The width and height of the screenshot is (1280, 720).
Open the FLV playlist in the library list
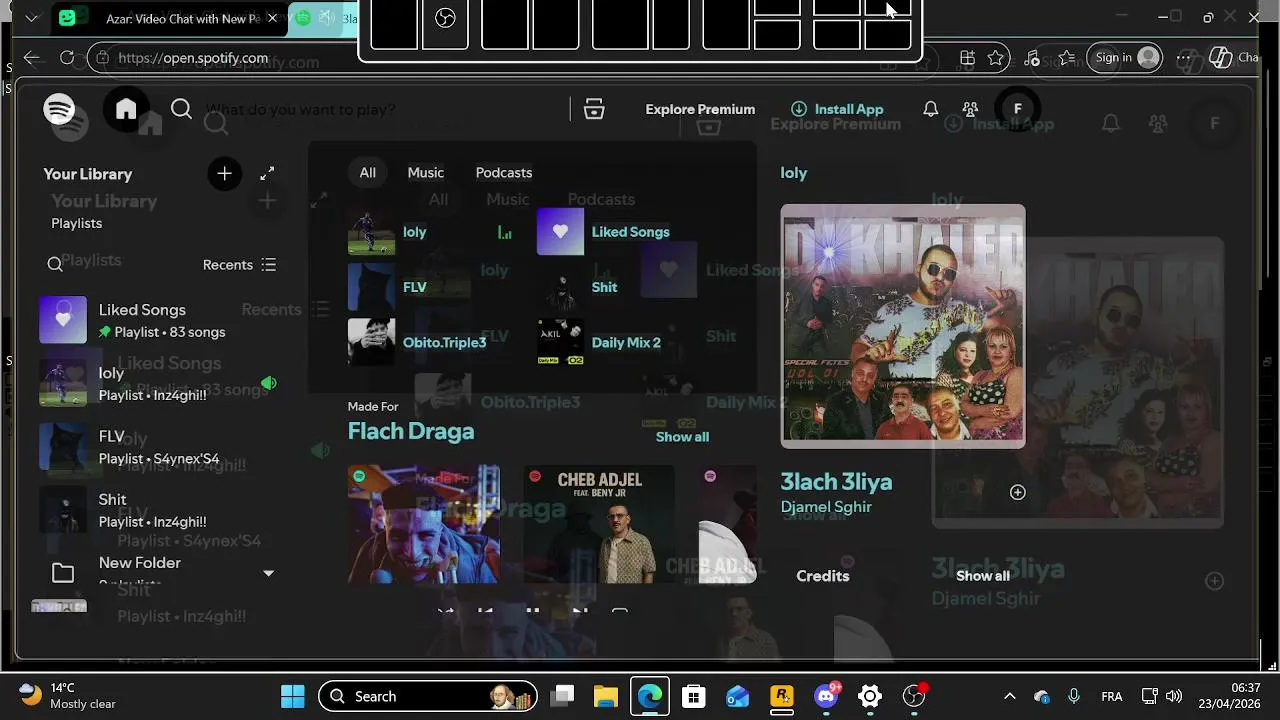click(x=160, y=447)
